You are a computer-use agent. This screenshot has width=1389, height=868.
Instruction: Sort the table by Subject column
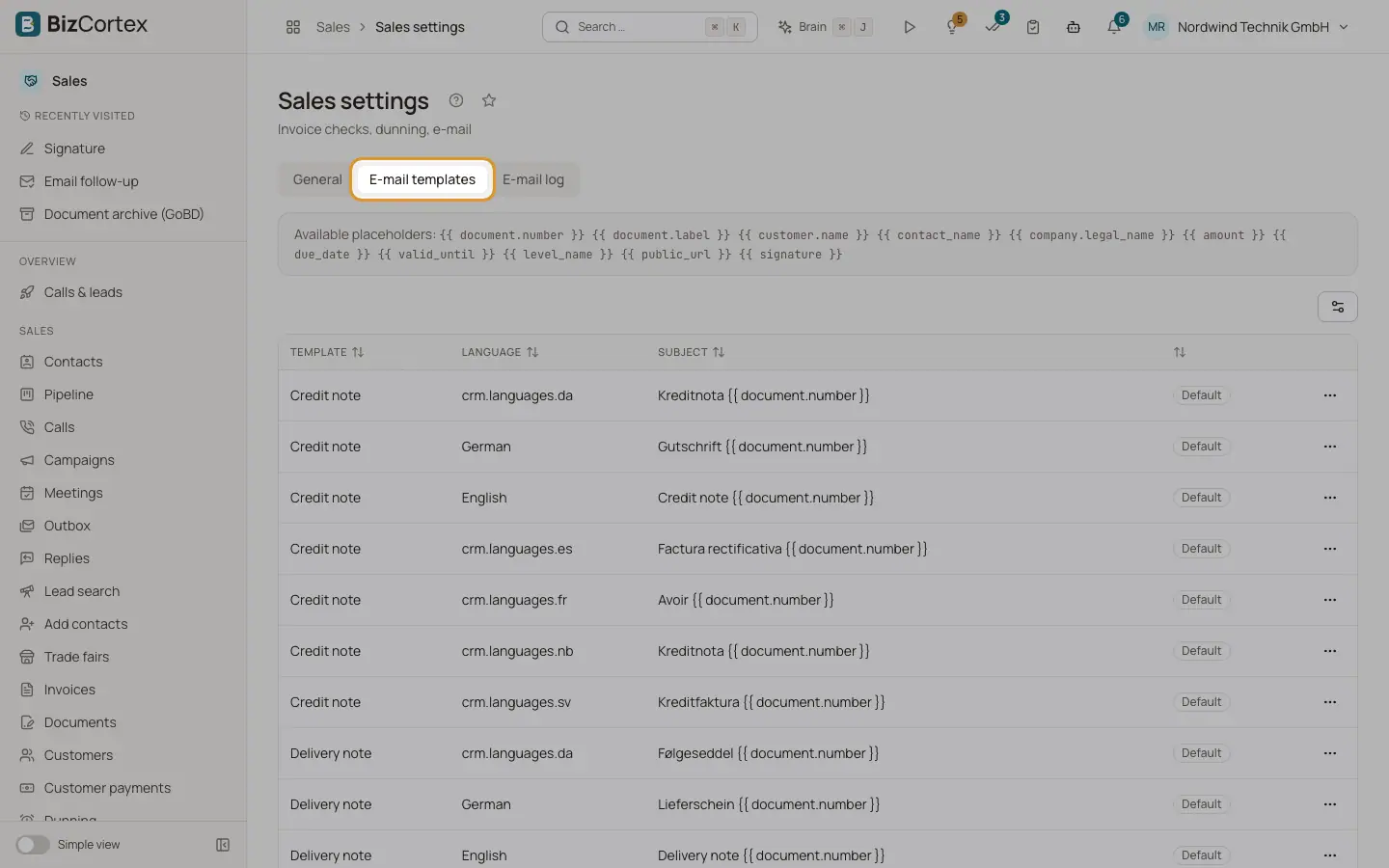pyautogui.click(x=691, y=352)
